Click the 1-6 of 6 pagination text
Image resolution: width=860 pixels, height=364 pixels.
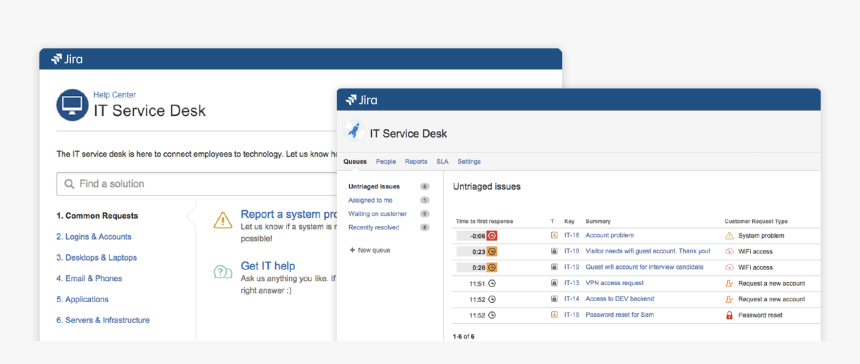click(x=463, y=336)
